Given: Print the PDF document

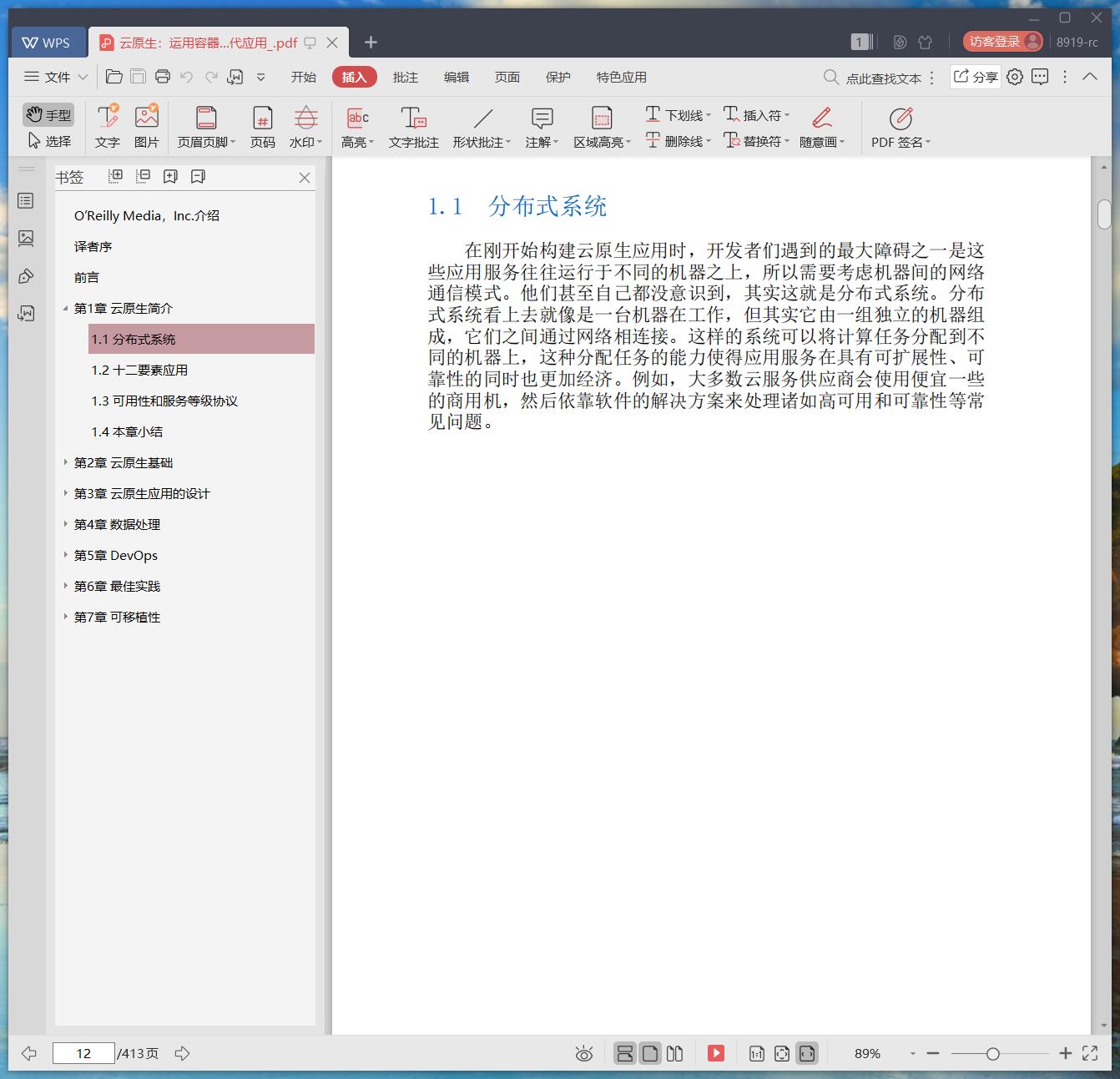Looking at the screenshot, I should coord(163,77).
